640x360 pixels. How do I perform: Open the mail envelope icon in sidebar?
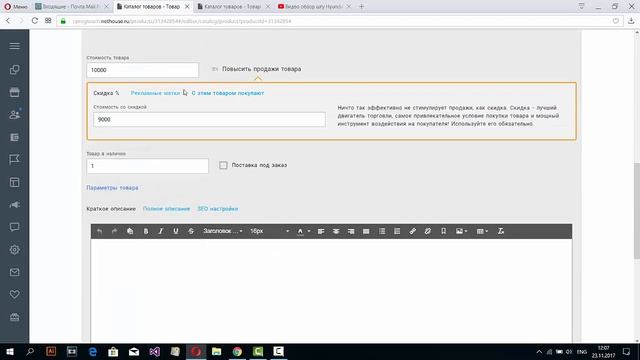pyautogui.click(x=15, y=272)
